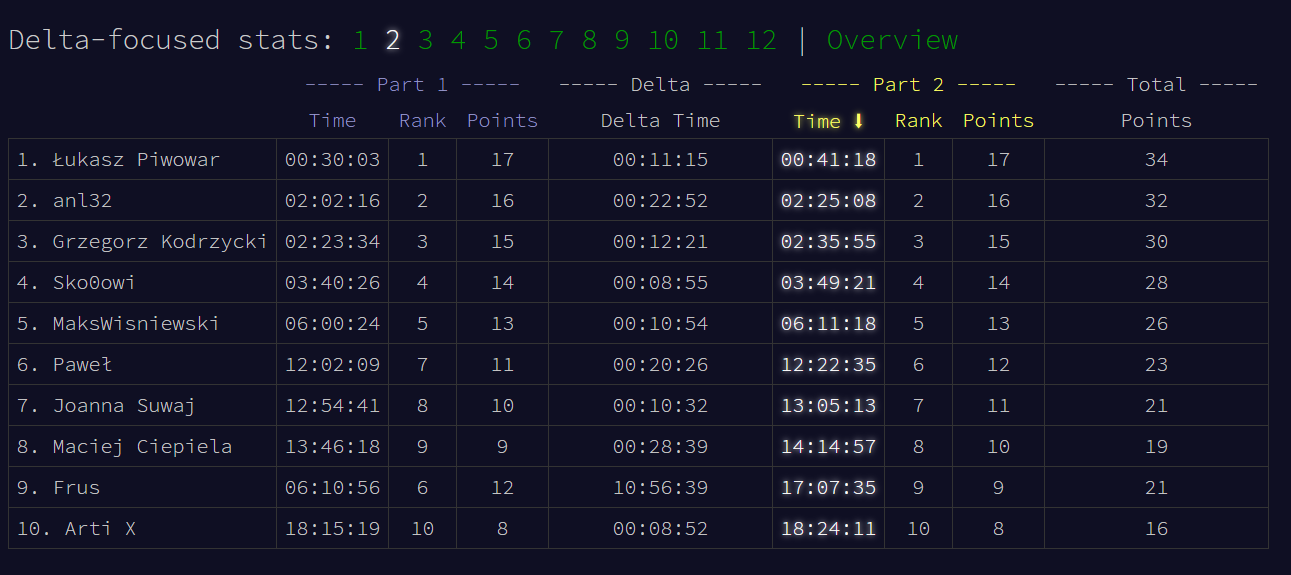The image size is (1291, 575).
Task: Sort by Part 1 Rank header
Action: tap(422, 121)
